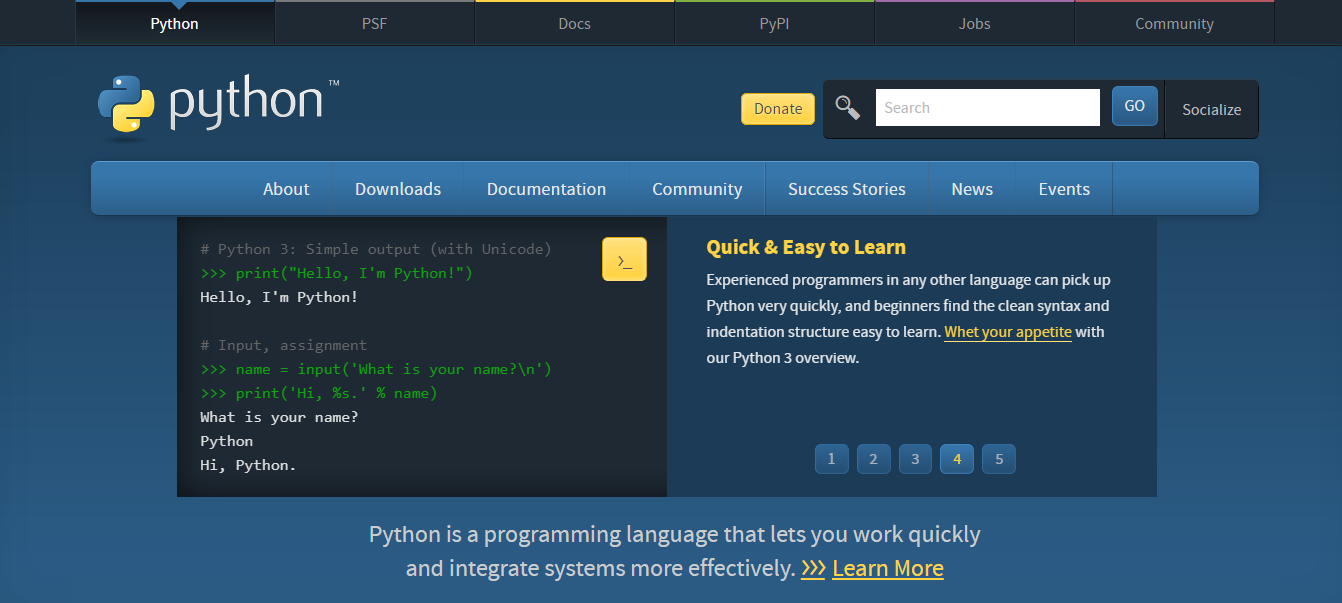Switch to the PyPI tab
The height and width of the screenshot is (603, 1342).
(x=774, y=23)
